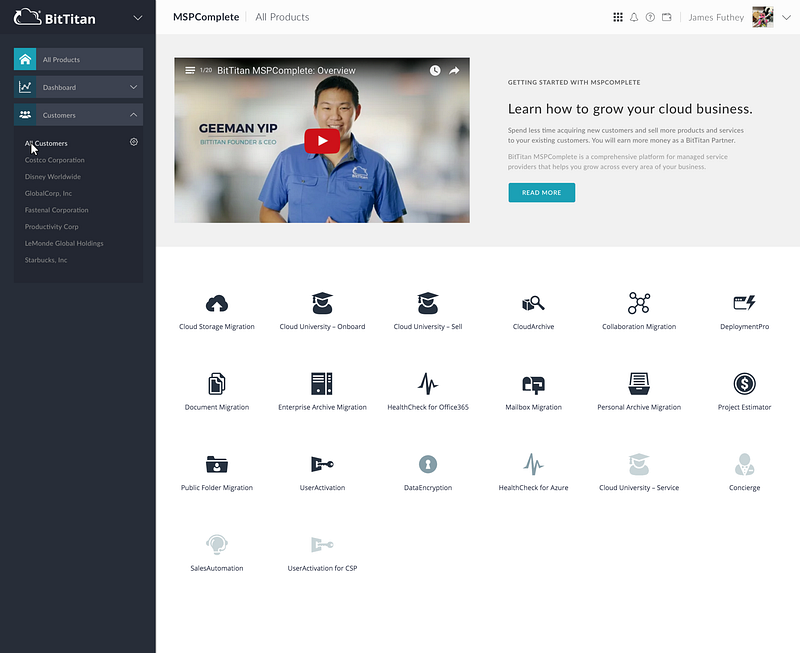Play the MSPComplete overview video
Screen dimensions: 800x653
click(x=322, y=141)
